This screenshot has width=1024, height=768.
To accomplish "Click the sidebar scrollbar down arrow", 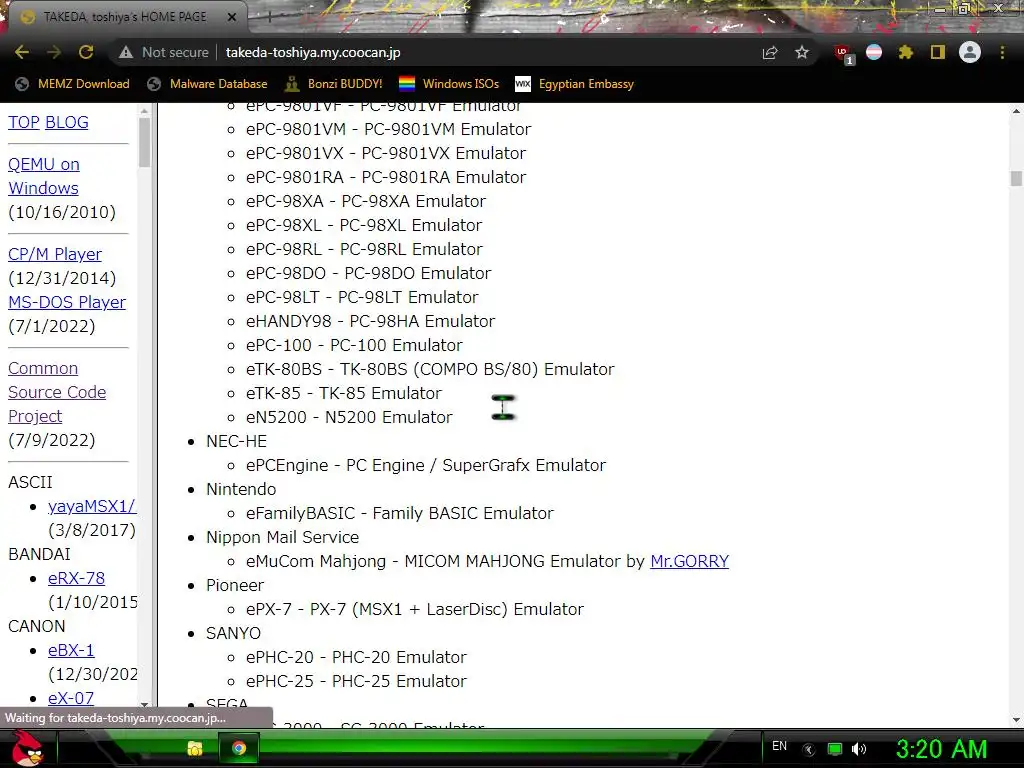I will click(x=144, y=705).
